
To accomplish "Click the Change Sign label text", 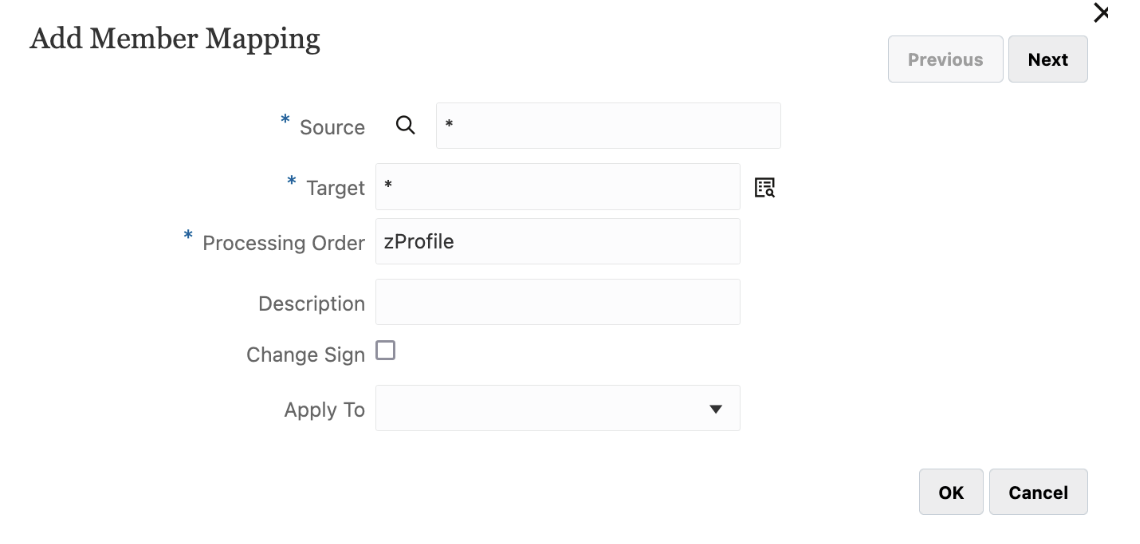I will [x=305, y=355].
